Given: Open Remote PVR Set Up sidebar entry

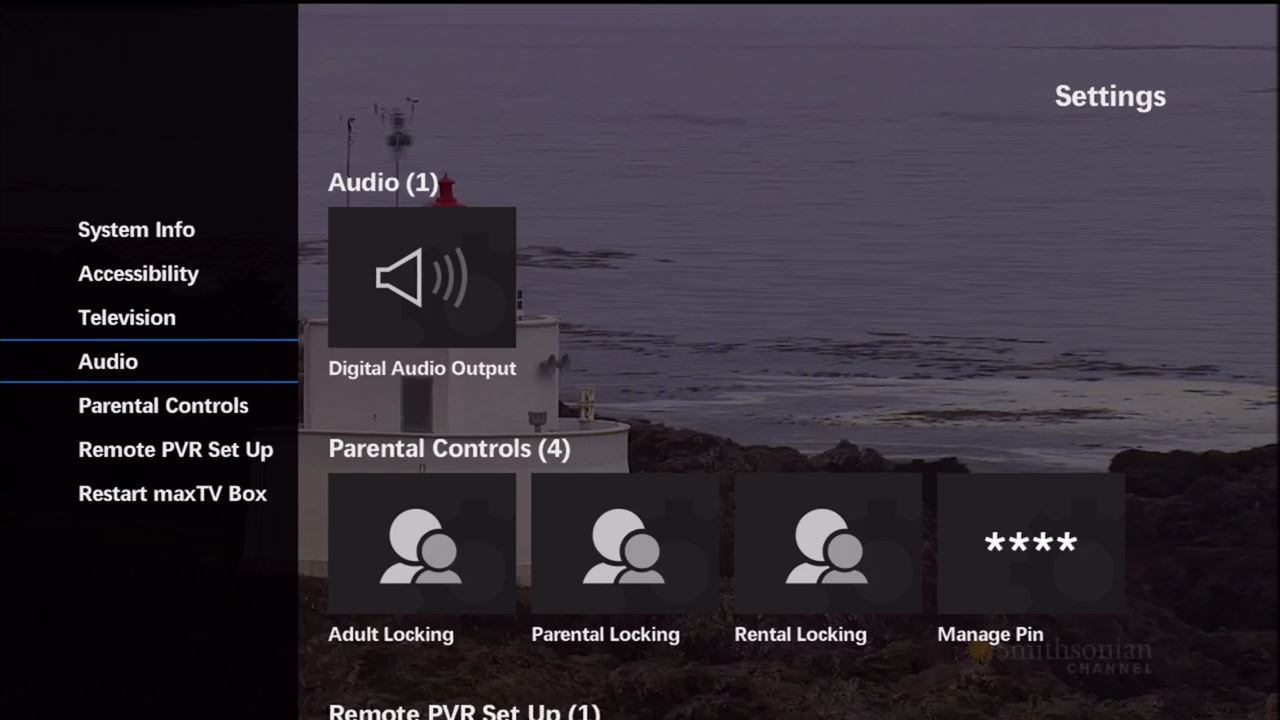Looking at the screenshot, I should 175,449.
